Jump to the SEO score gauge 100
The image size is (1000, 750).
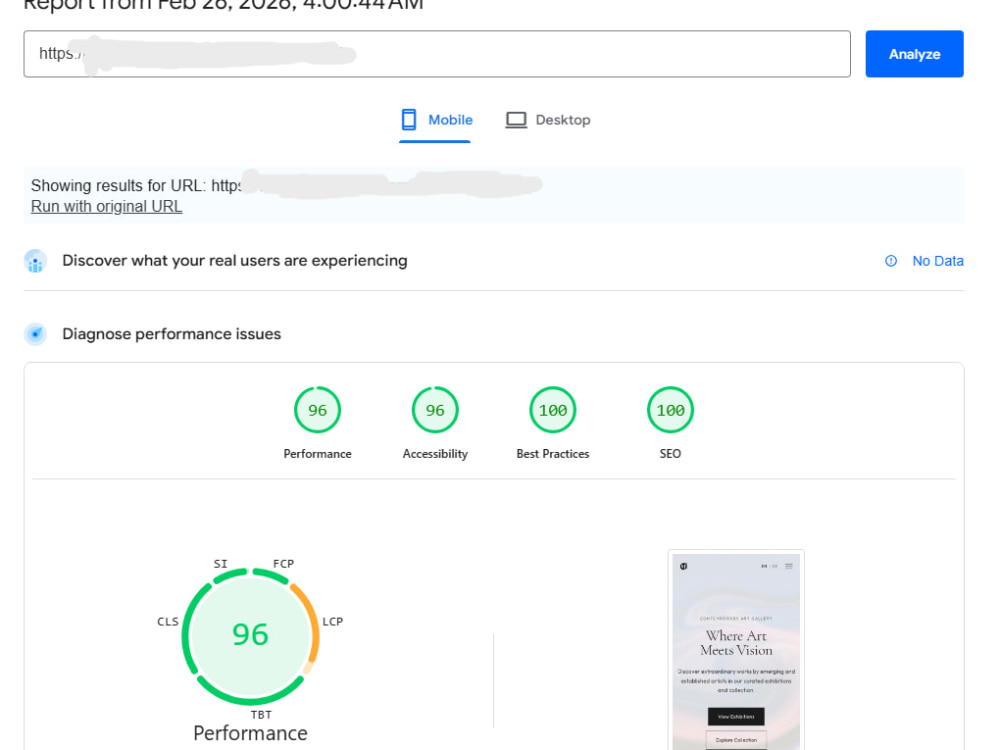pyautogui.click(x=670, y=410)
